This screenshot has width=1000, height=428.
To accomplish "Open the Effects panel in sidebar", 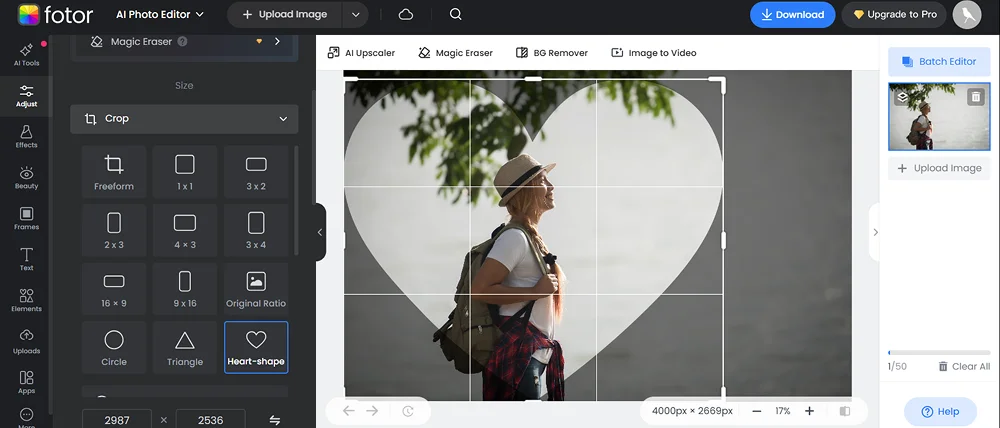I will pos(27,137).
